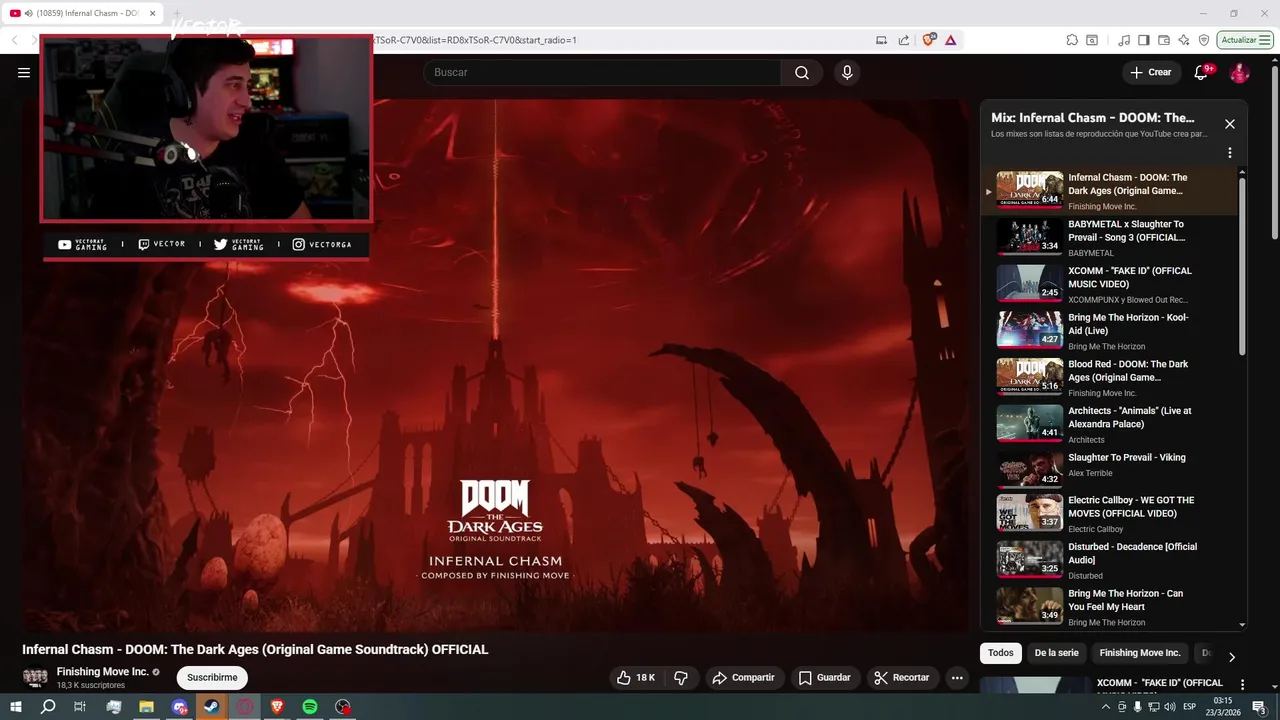
Task: Open the volume speaker tray icon
Action: [1169, 707]
